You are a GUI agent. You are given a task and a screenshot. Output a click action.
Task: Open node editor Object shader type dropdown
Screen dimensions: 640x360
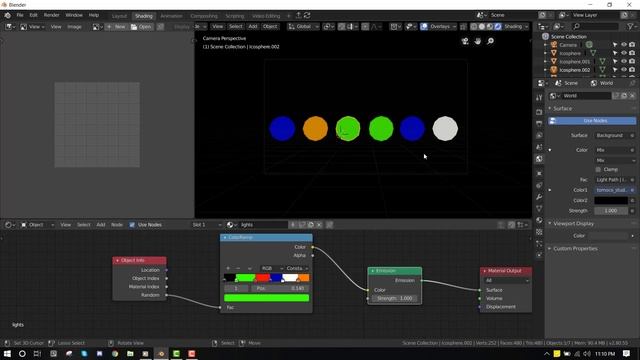[x=38, y=225]
